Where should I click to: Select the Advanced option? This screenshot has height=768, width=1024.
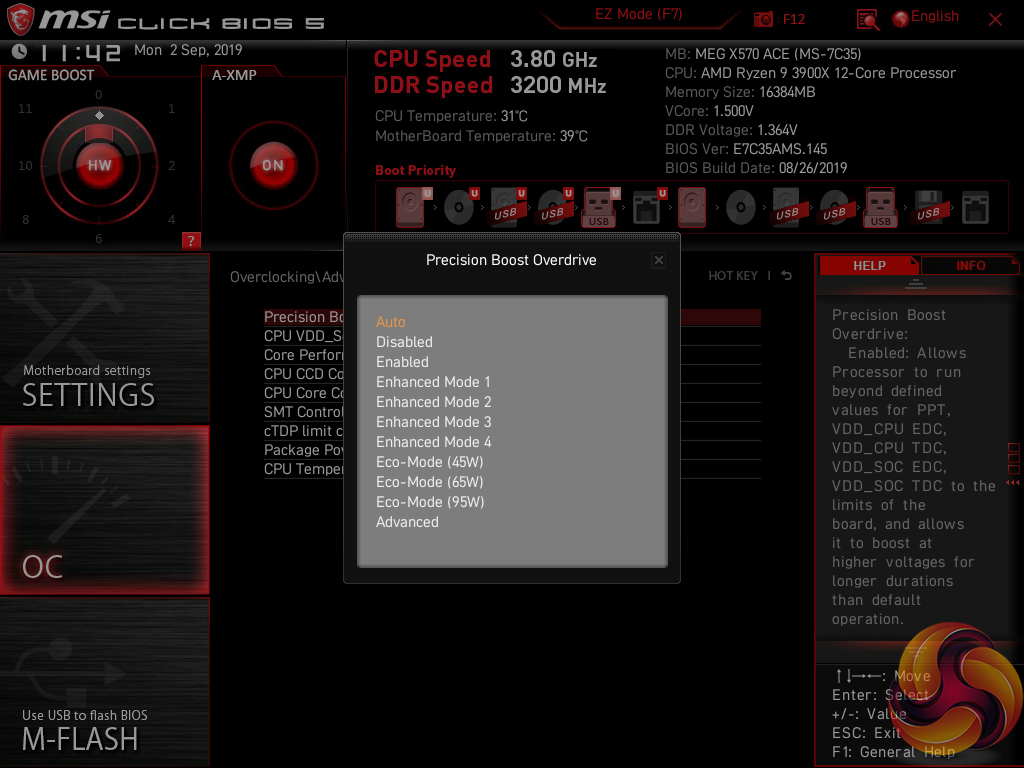[408, 522]
